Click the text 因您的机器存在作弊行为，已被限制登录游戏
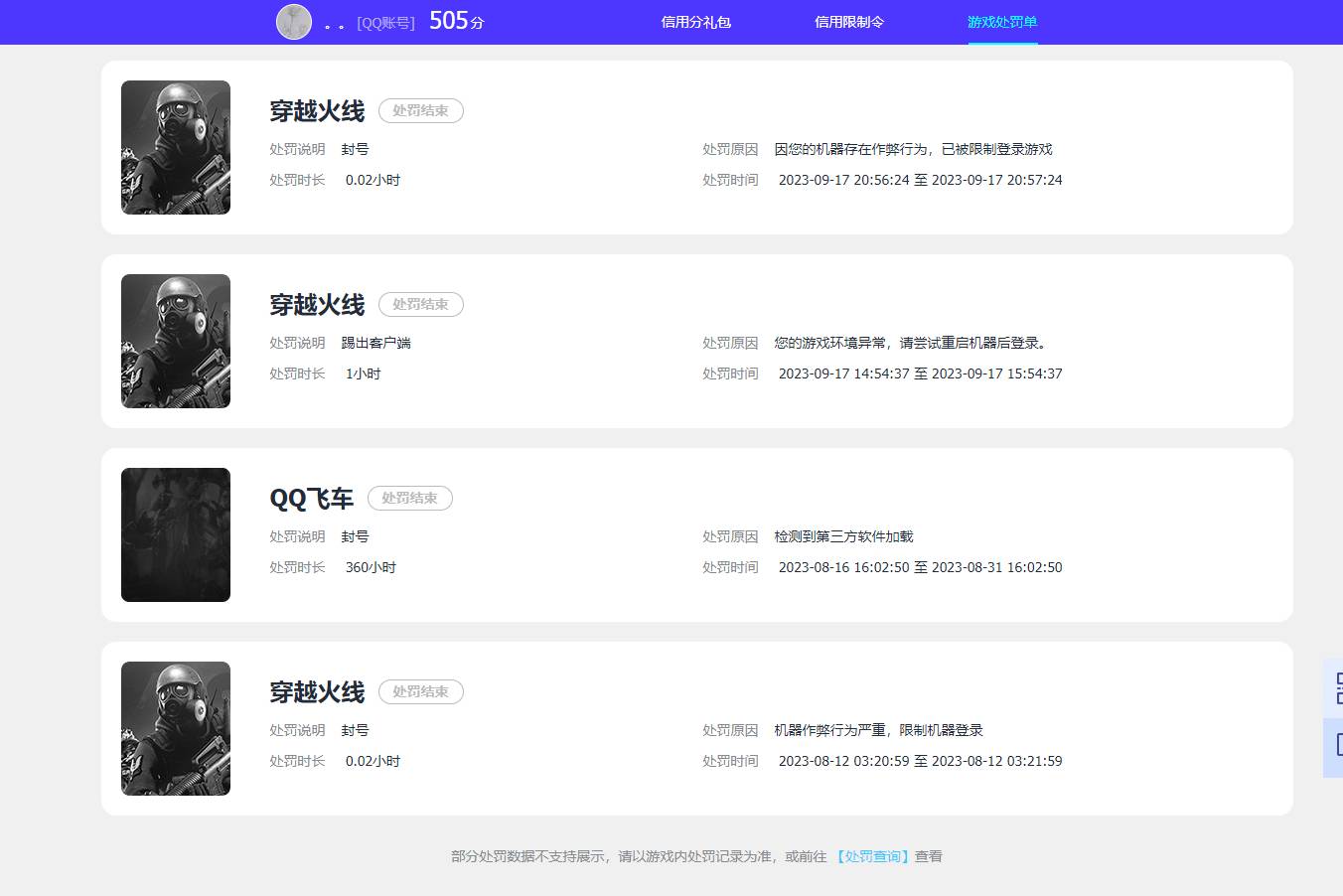 pyautogui.click(x=913, y=149)
